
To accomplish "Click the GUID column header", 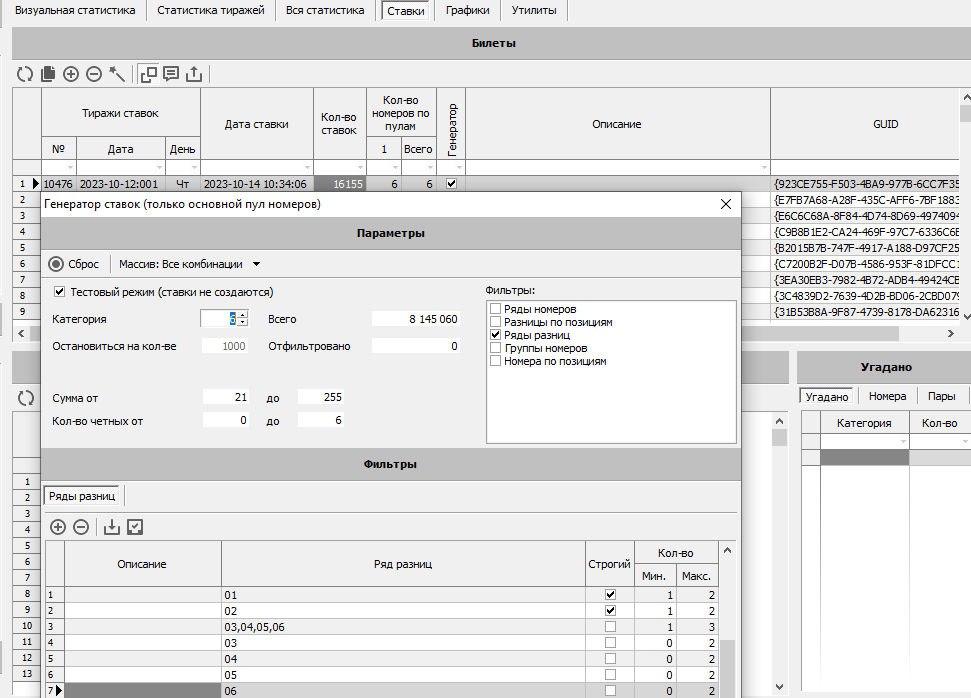I will [x=885, y=124].
